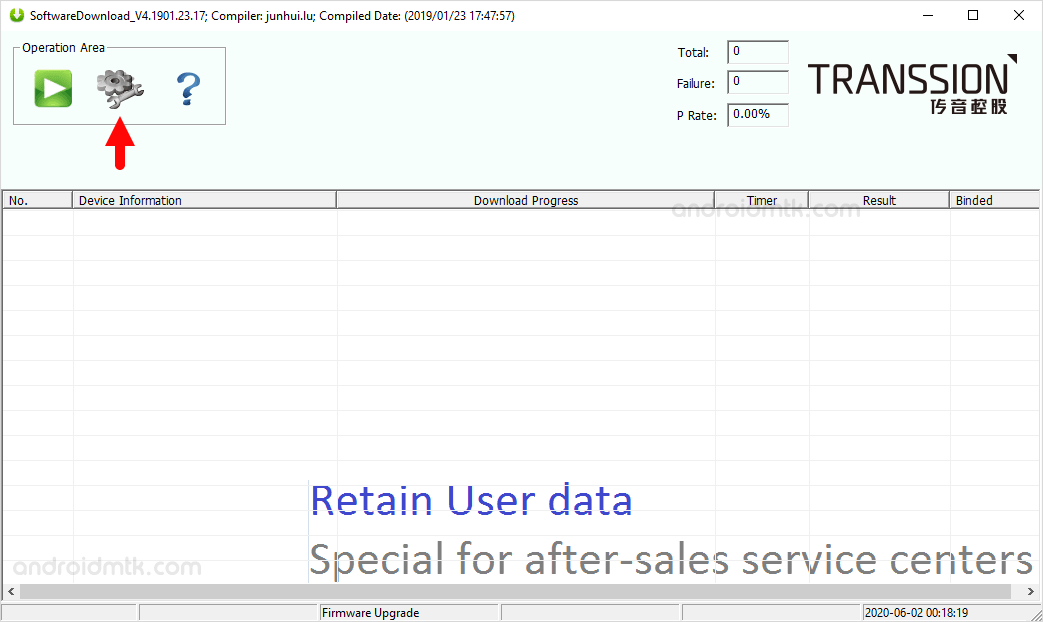Click the gear icon above the red arrow

(120, 88)
